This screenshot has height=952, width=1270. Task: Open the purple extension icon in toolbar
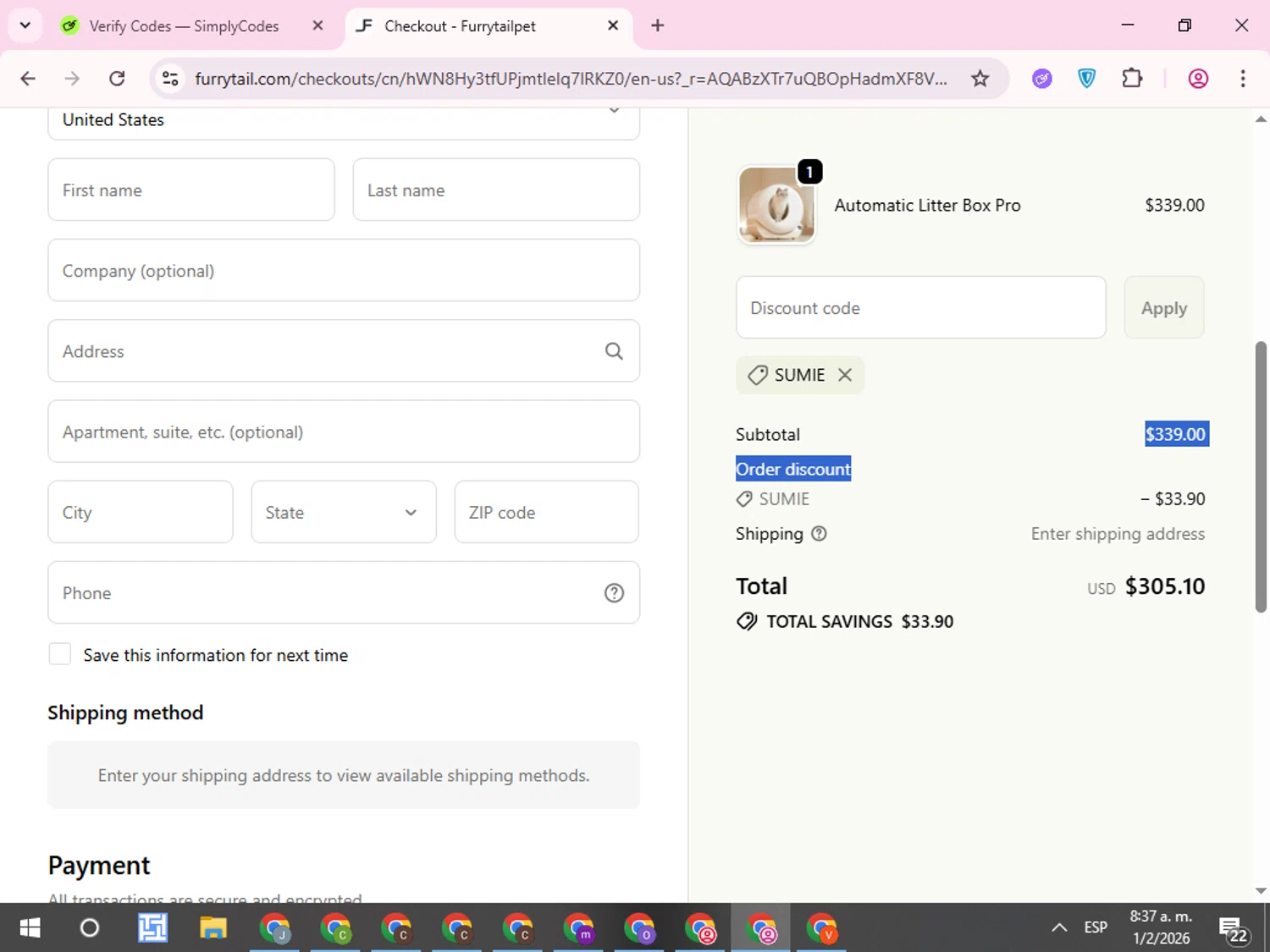tap(1042, 79)
